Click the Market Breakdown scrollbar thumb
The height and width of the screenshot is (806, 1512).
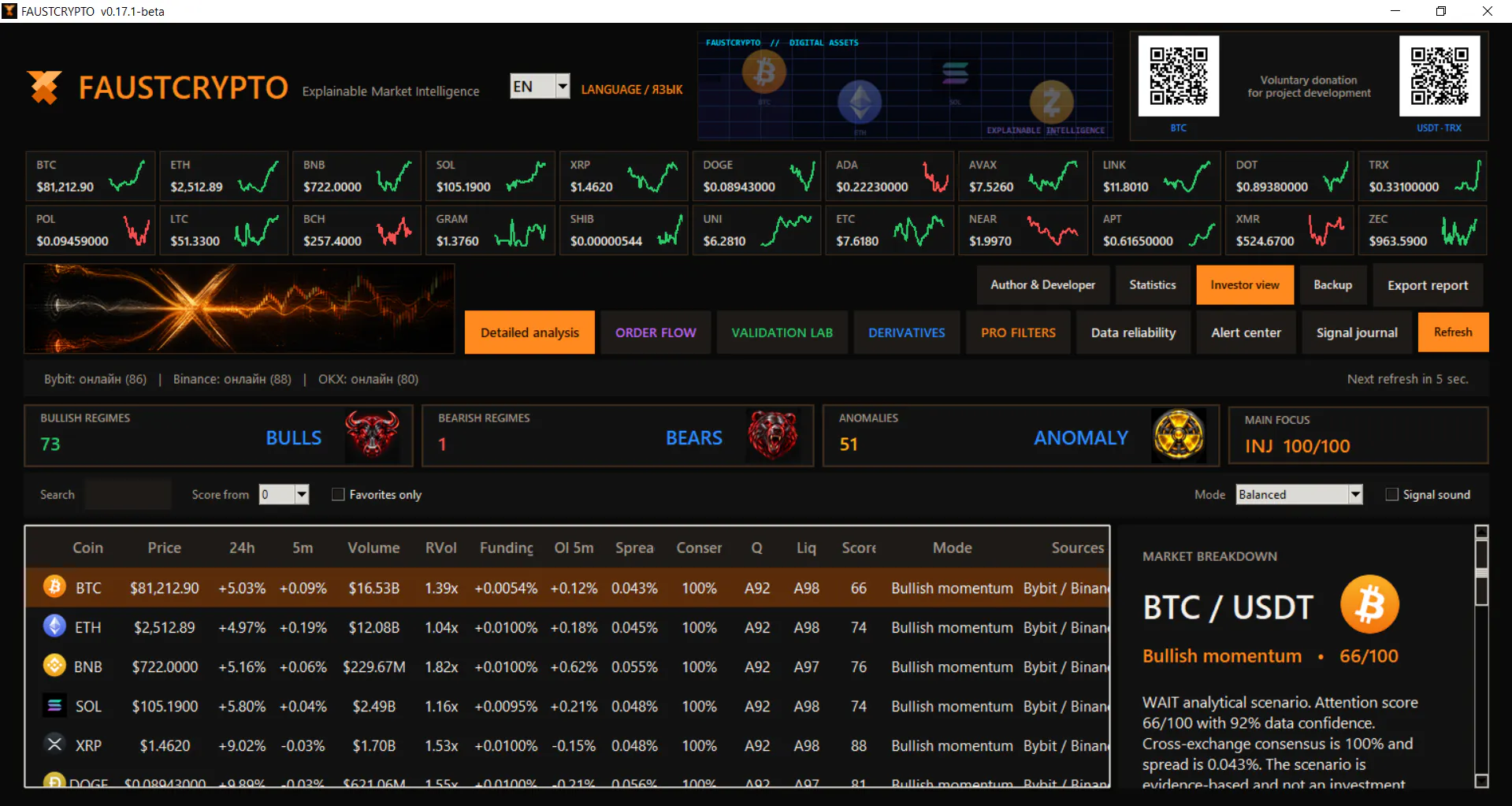click(1481, 573)
